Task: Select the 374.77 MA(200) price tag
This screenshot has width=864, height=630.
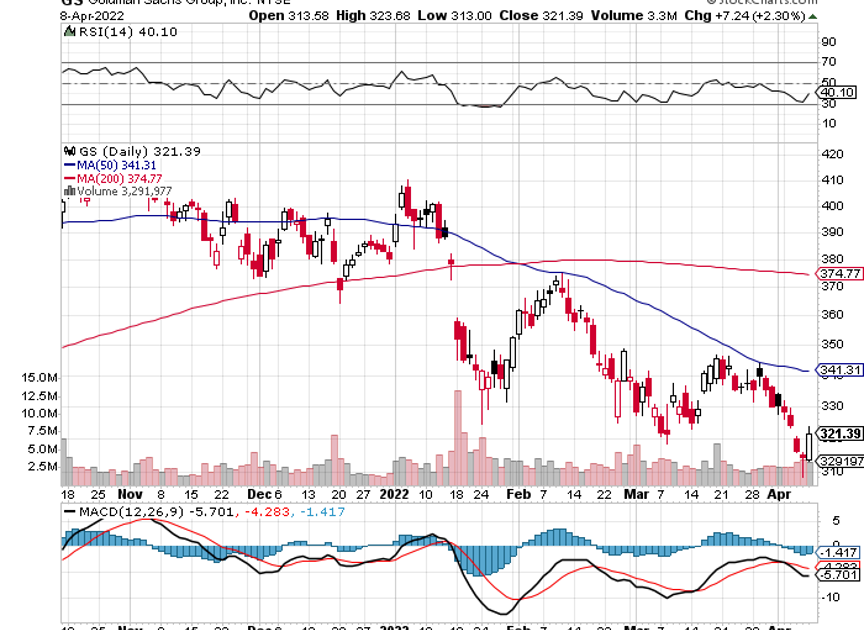Action: point(838,273)
